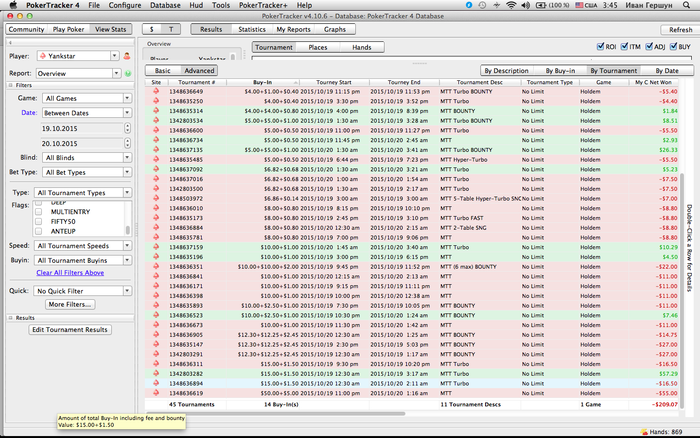Click site icon for tournament 1348636523
Screen dimensions: 700x438
pos(156,315)
